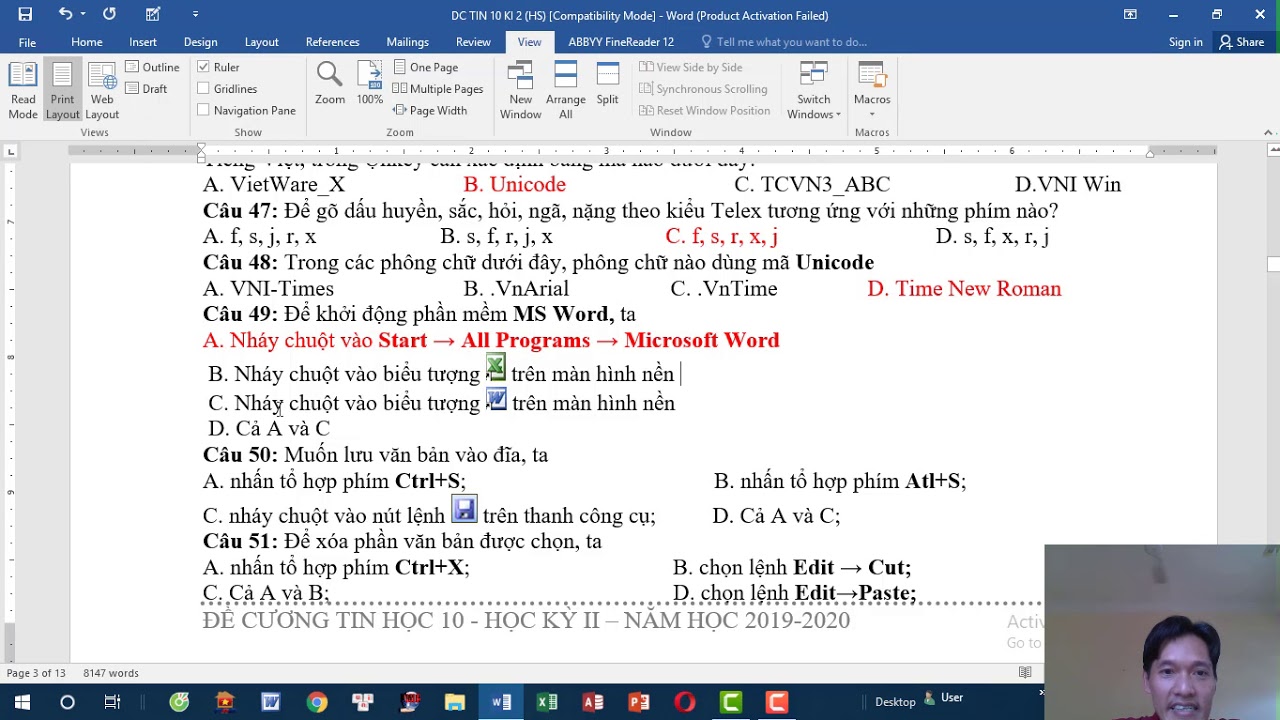This screenshot has height=720, width=1280.
Task: Click the tab selector at ruler corner
Action: [x=10, y=151]
